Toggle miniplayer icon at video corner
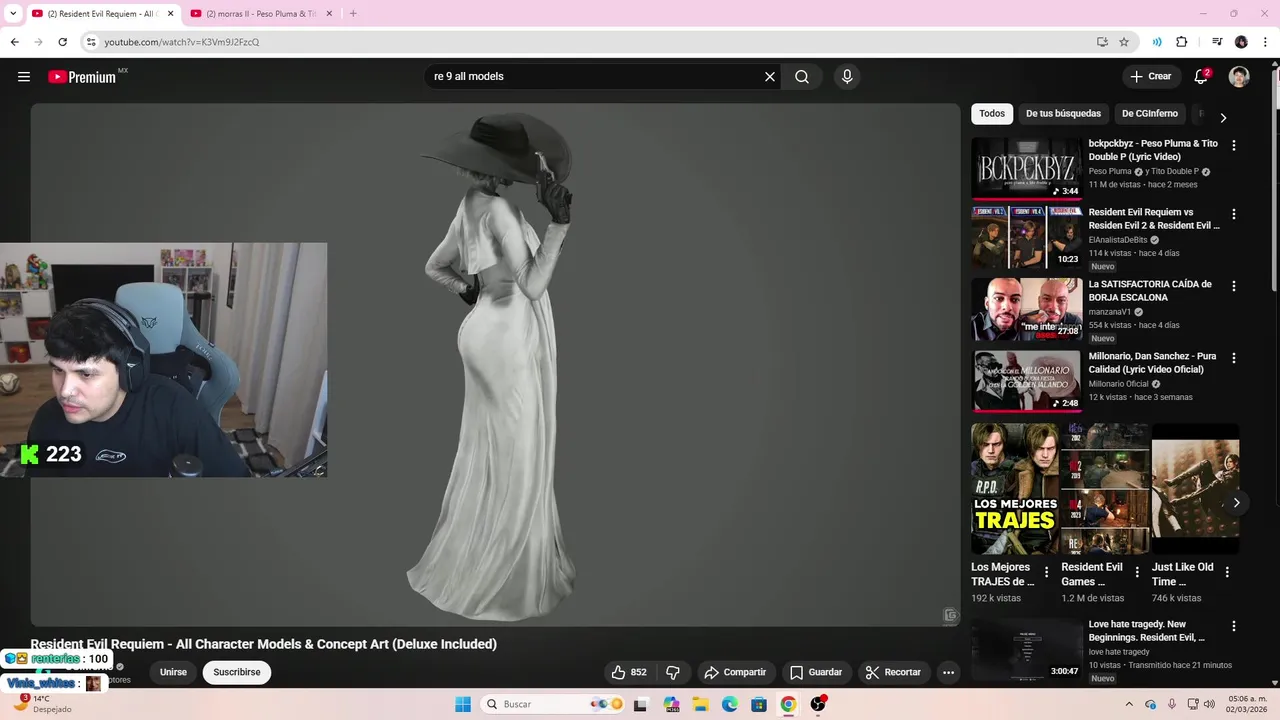This screenshot has width=1280, height=720. click(950, 615)
